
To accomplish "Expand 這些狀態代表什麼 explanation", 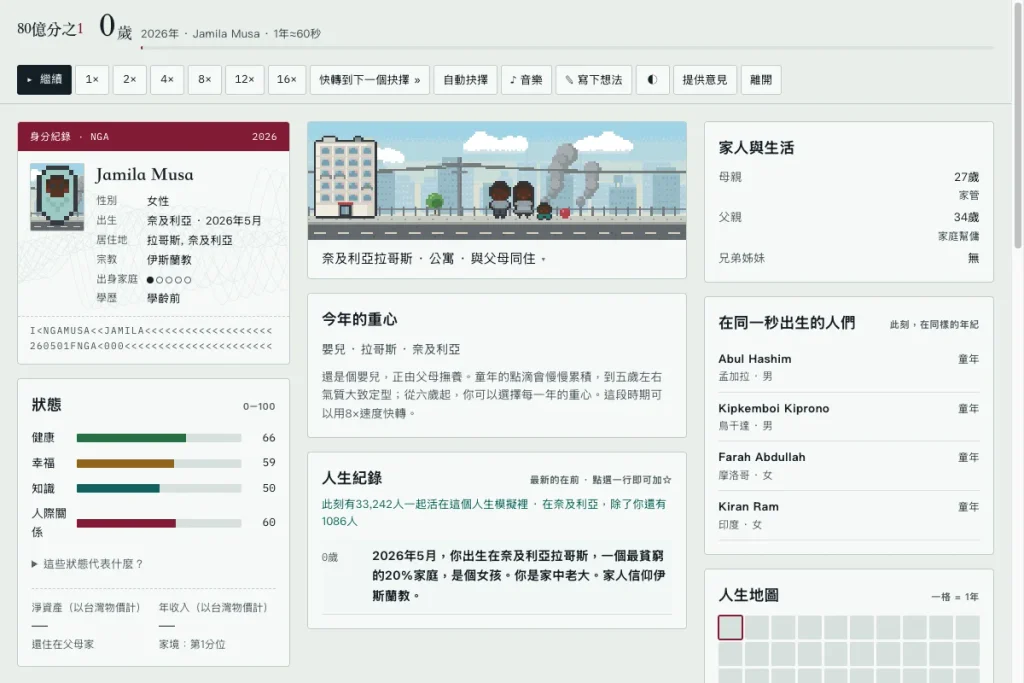I will tap(88, 564).
